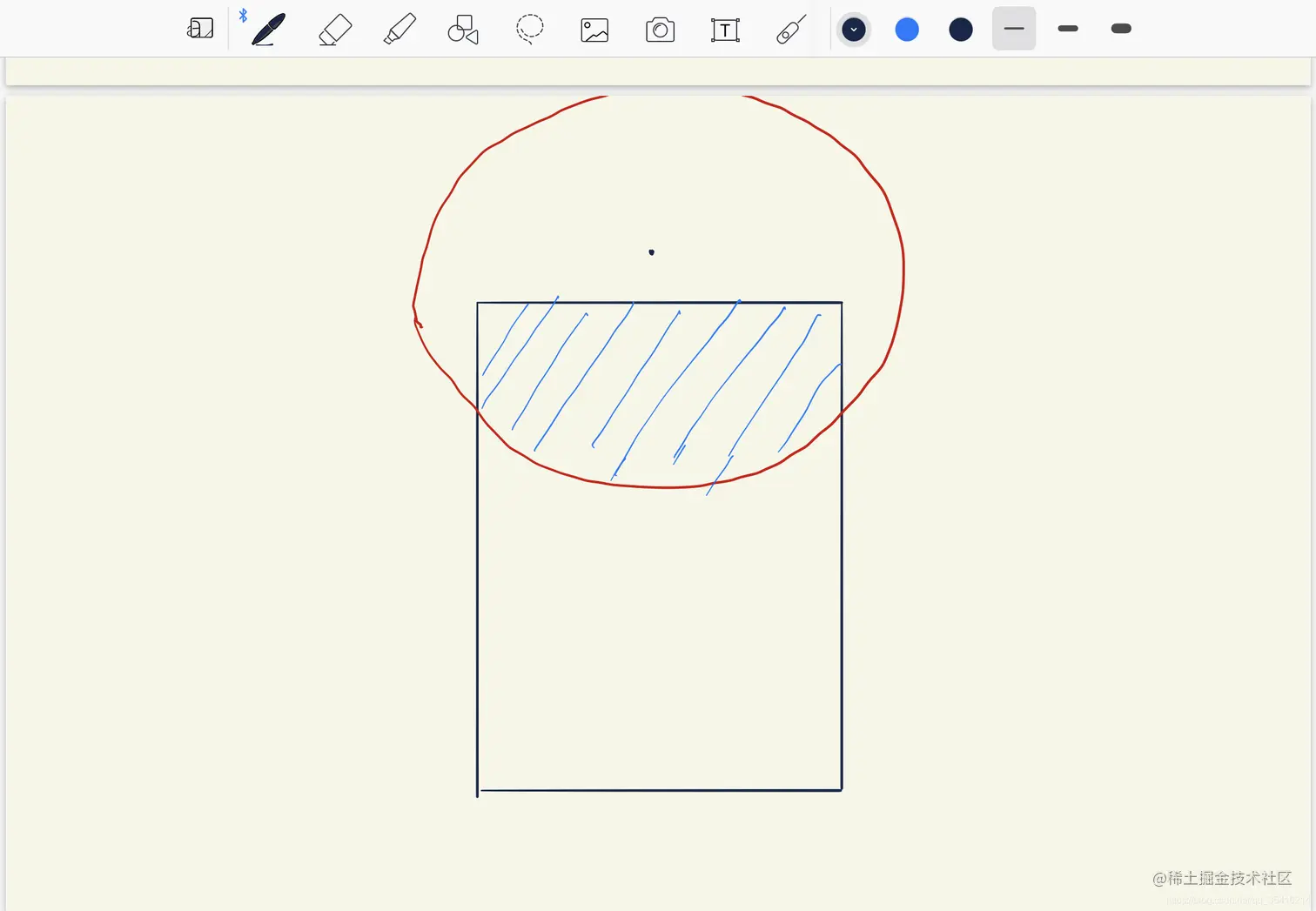This screenshot has width=1316, height=911.
Task: Open the image insertion tool
Action: [594, 29]
